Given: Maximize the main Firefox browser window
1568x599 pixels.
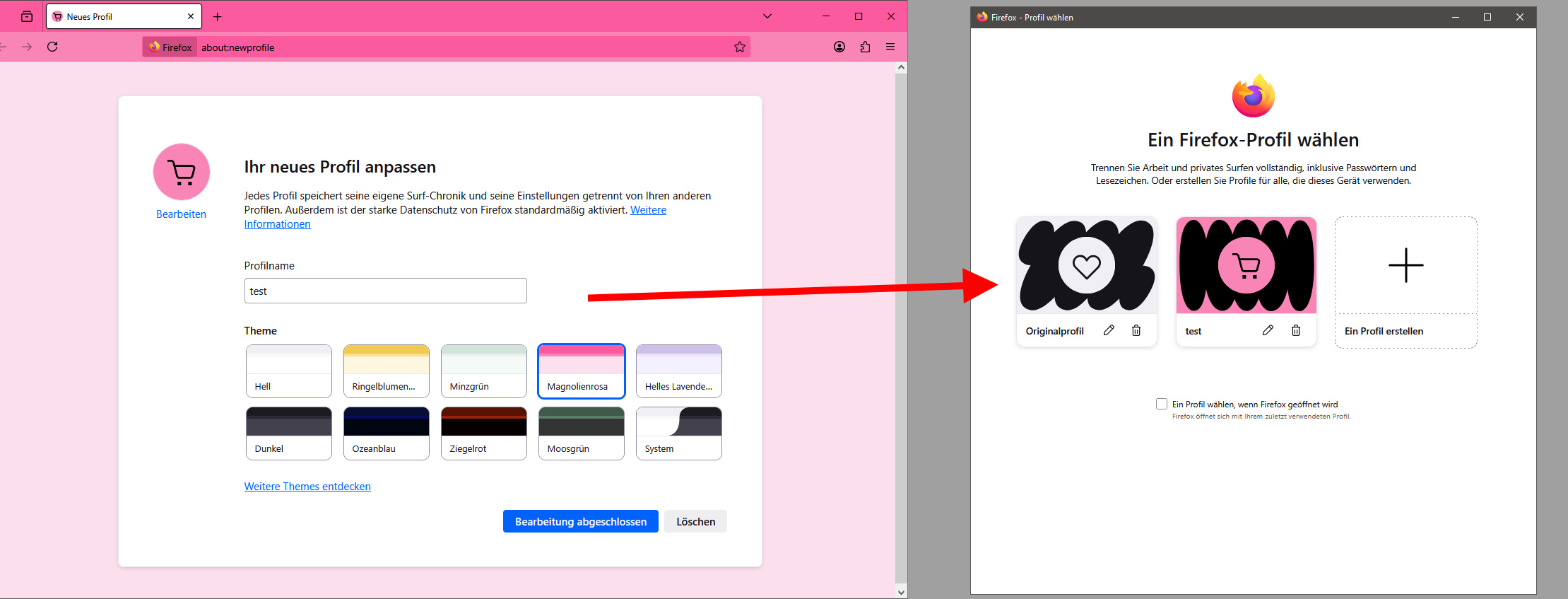Looking at the screenshot, I should [x=859, y=16].
